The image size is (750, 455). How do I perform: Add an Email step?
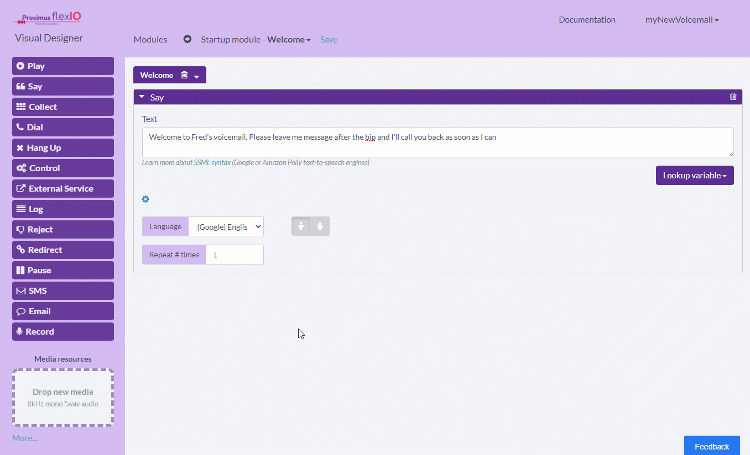coord(63,311)
